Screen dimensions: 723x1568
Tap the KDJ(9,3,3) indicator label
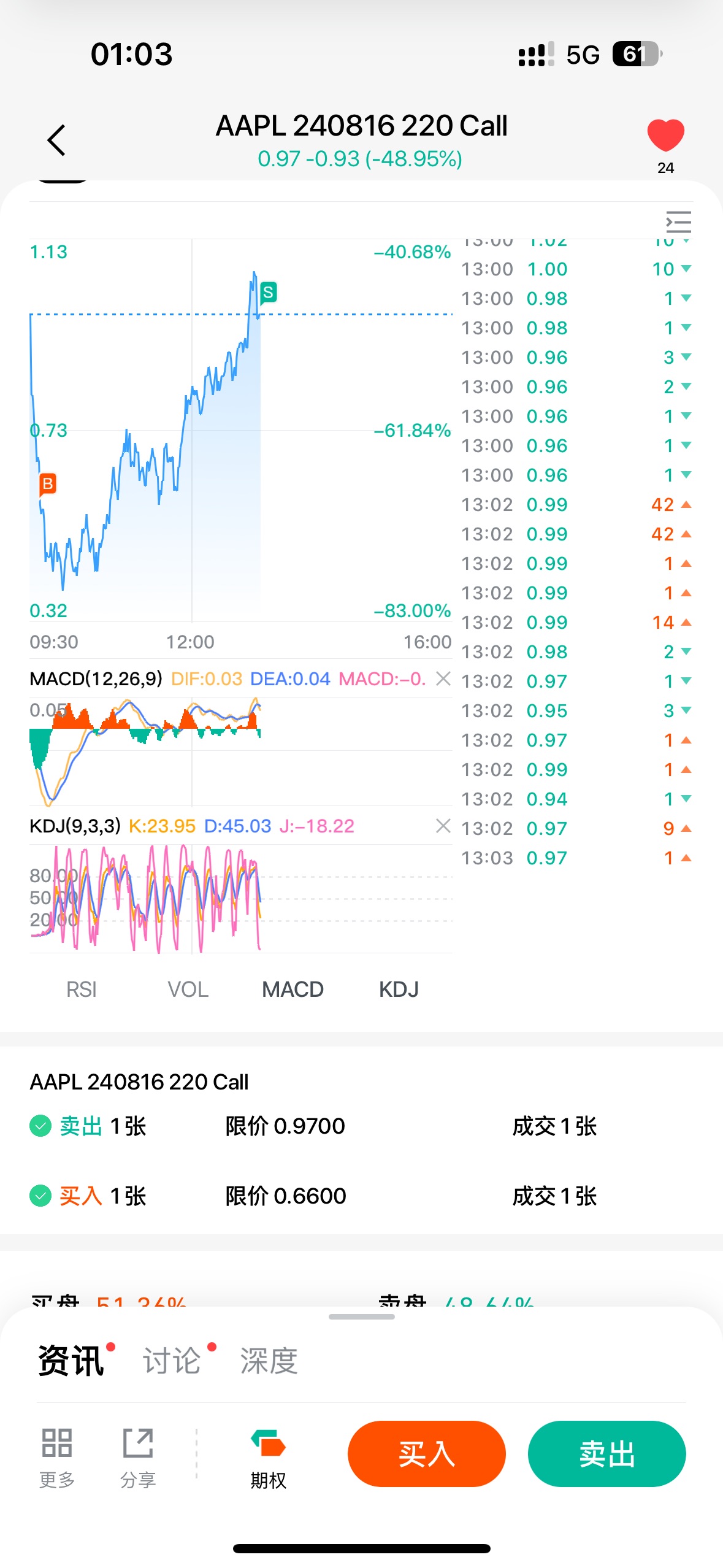tap(75, 826)
